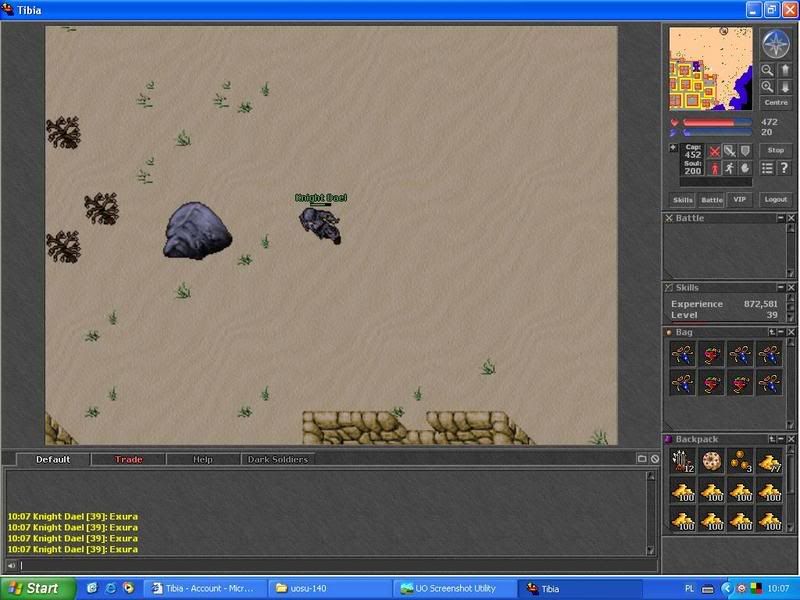Click the compass rose beside the minimap

(776, 44)
